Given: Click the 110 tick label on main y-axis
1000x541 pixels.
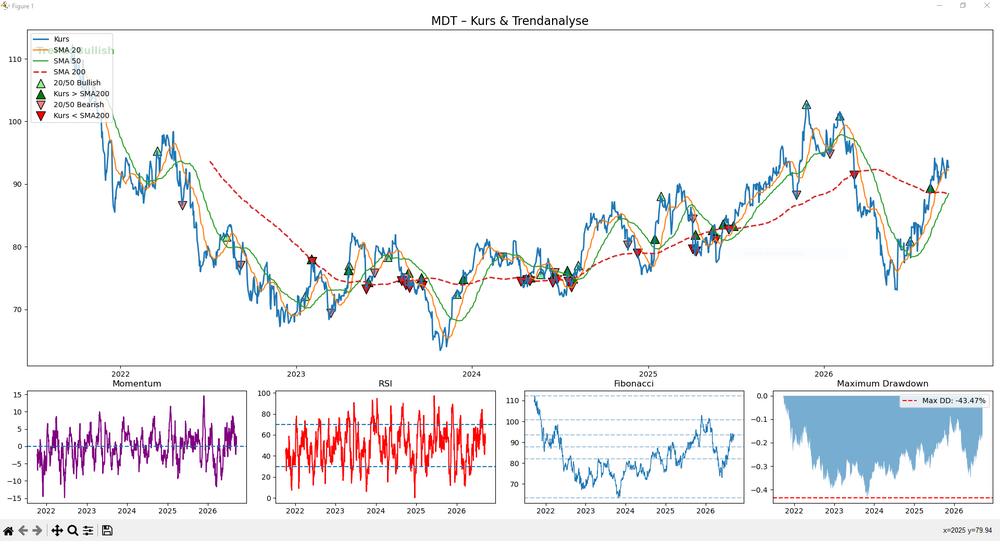Looking at the screenshot, I should pos(15,59).
